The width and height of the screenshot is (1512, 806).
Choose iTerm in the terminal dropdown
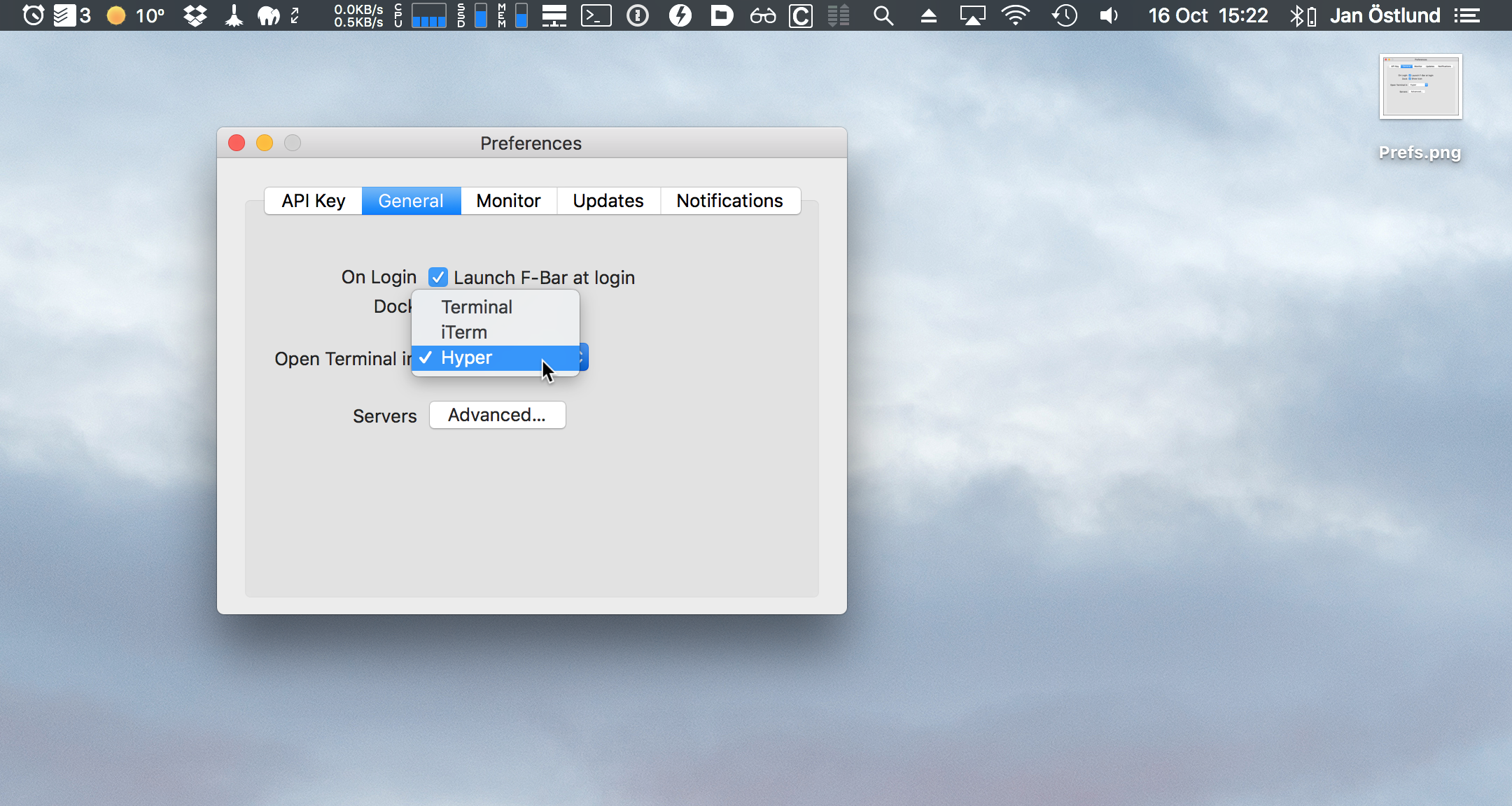[x=464, y=332]
